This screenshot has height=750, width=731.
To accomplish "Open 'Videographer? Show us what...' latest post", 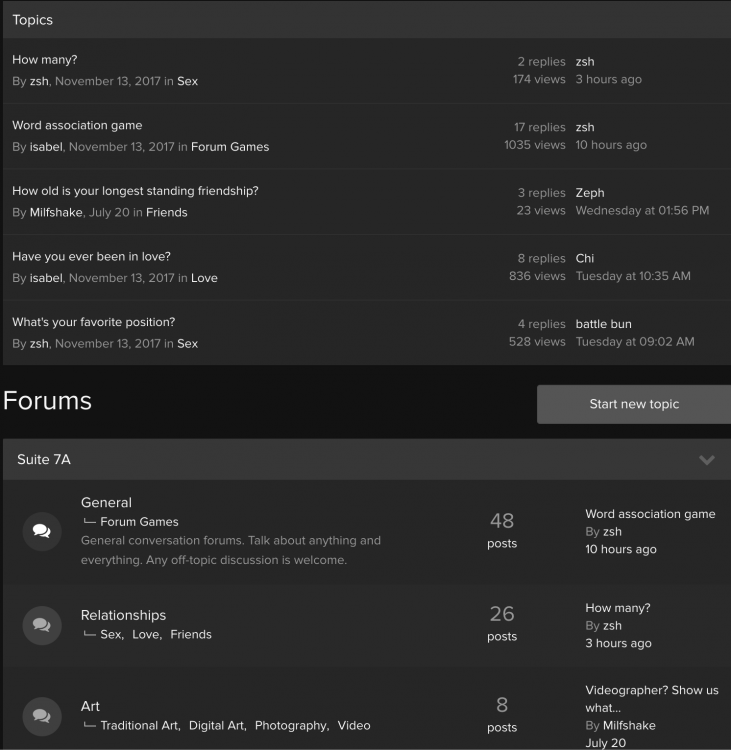I will tap(651, 698).
